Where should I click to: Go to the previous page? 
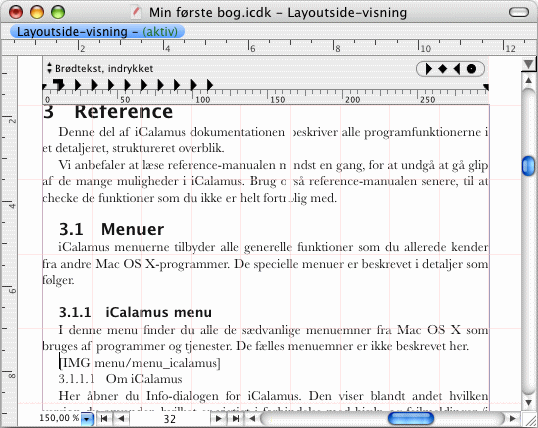[x=120, y=419]
